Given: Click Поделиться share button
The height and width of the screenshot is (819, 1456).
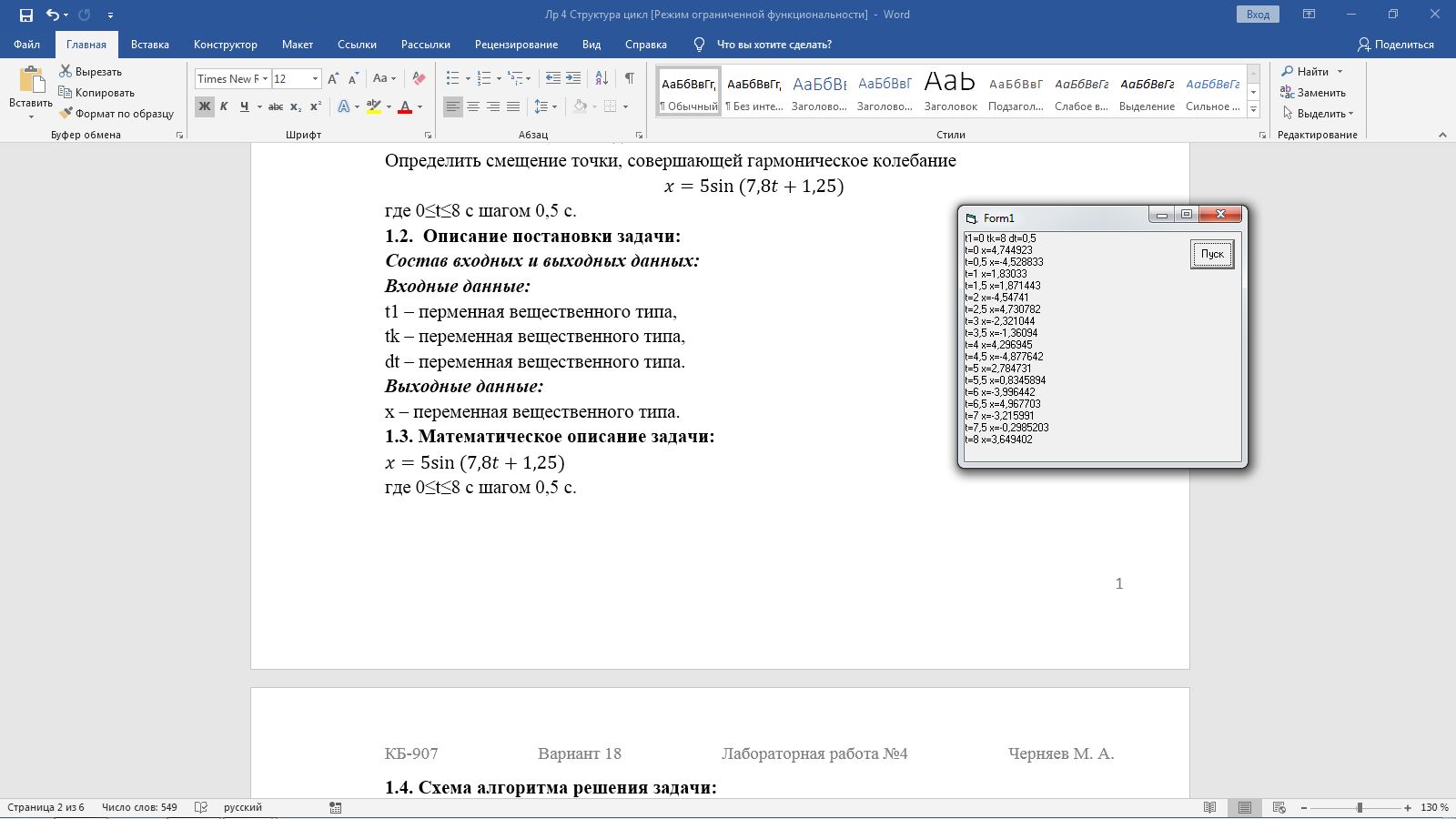Looking at the screenshot, I should coord(1396,45).
